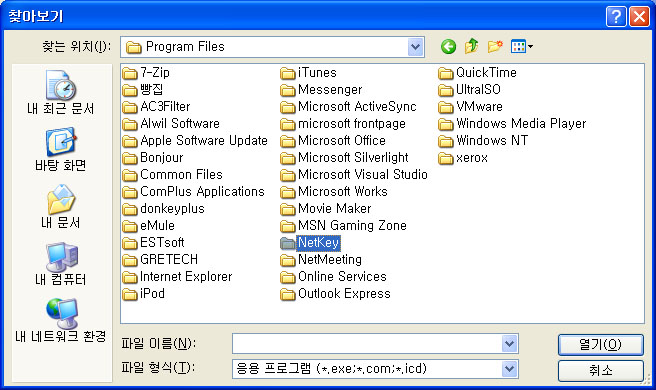The image size is (656, 390).
Task: Click the 파일 이름 text field
Action: point(367,344)
